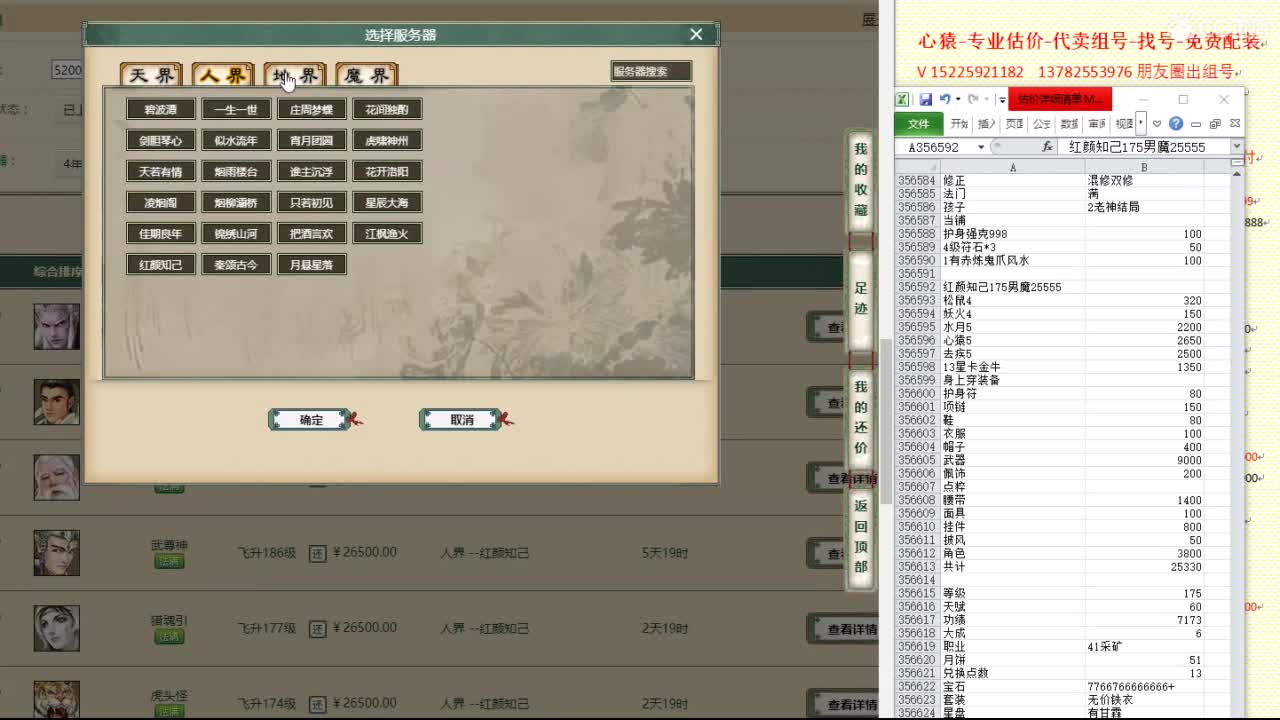Open the Excel 公式 ribbon tab

[1042, 124]
